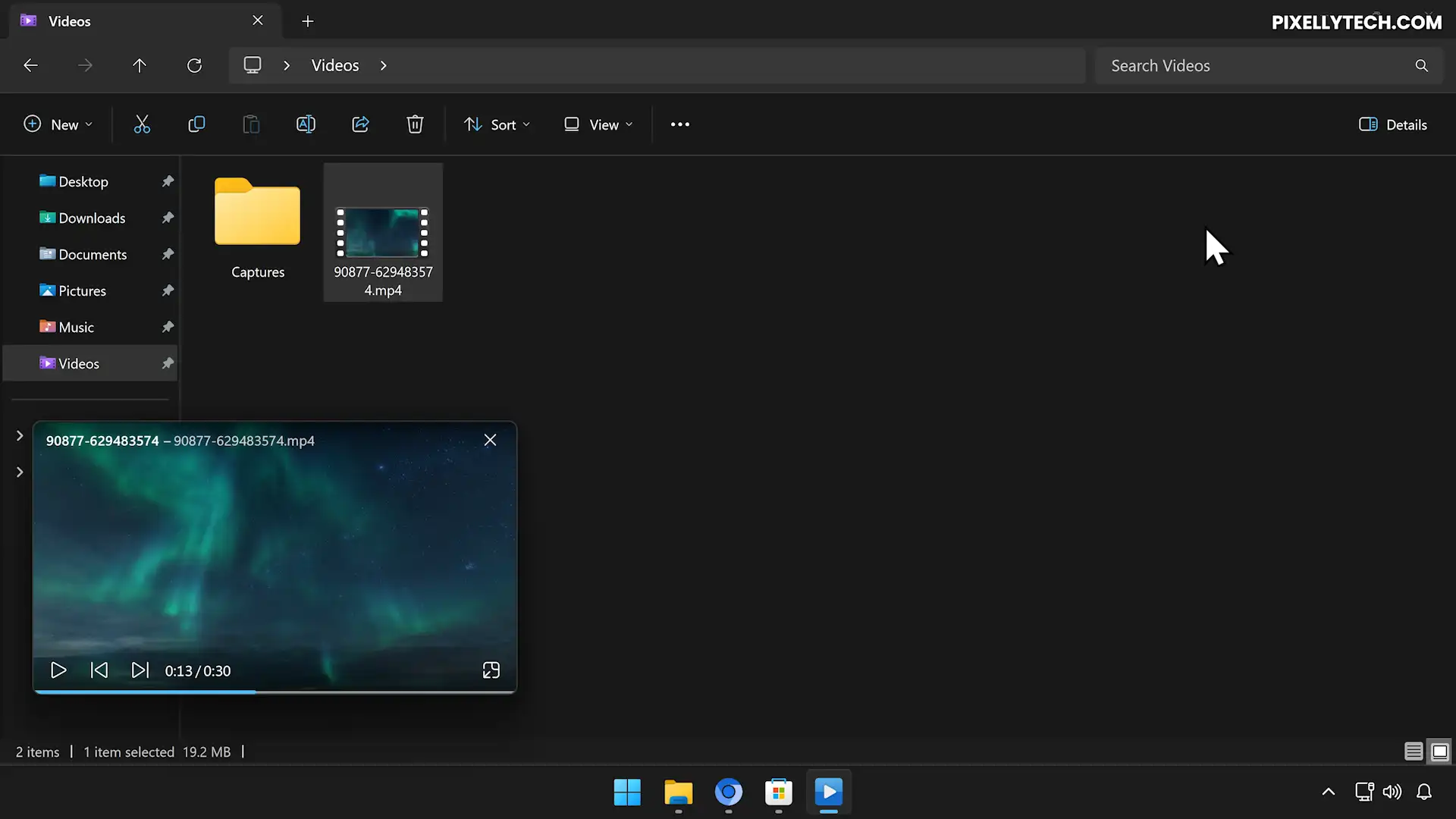This screenshot has width=1456, height=819.
Task: Refresh the Videos folder
Action: tap(194, 65)
